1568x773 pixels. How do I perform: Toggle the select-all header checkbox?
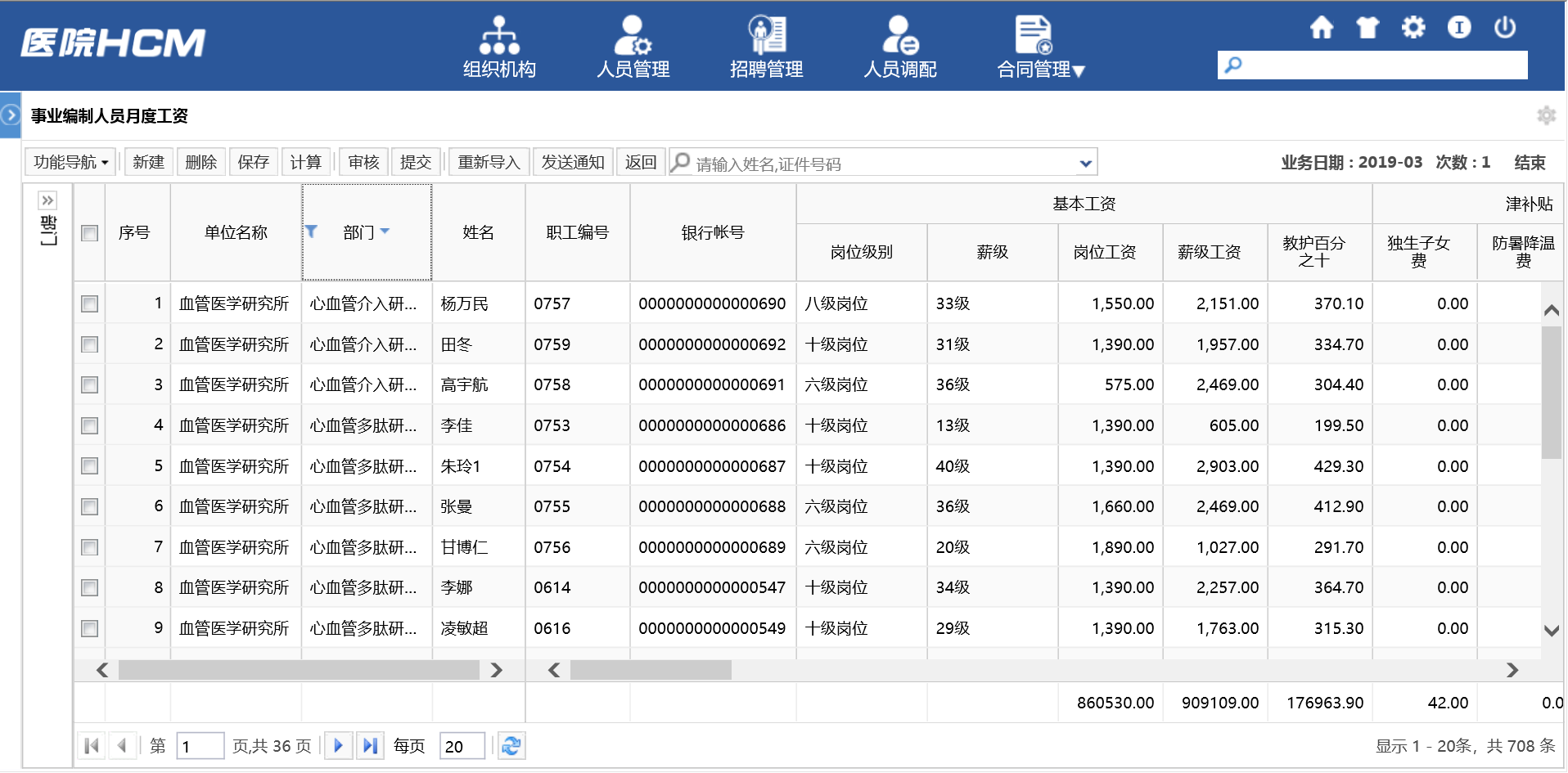(x=90, y=233)
